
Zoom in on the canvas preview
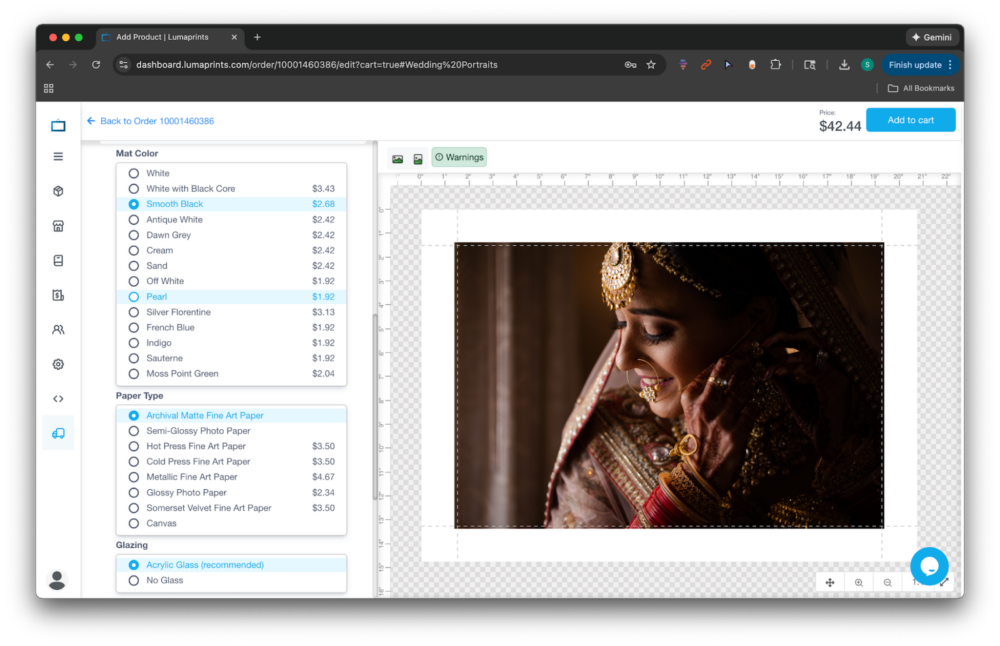tap(858, 582)
